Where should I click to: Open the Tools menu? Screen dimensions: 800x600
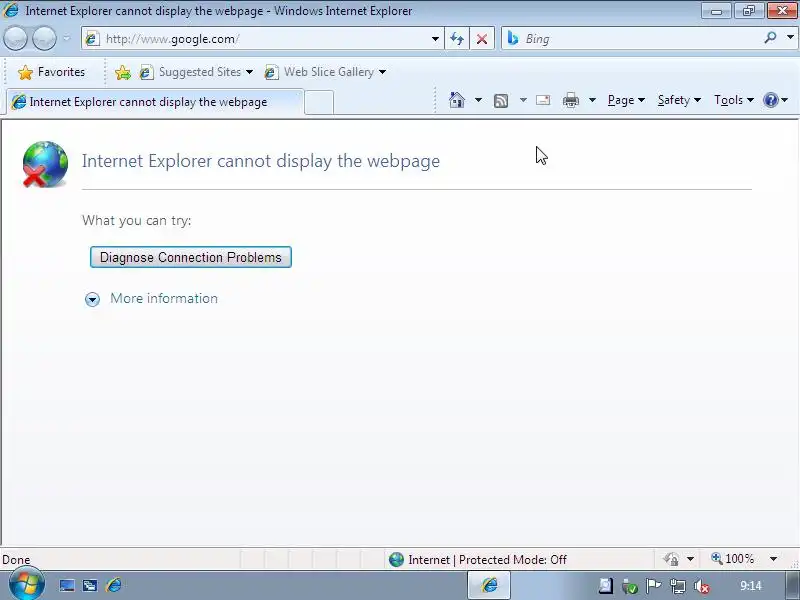tap(734, 100)
